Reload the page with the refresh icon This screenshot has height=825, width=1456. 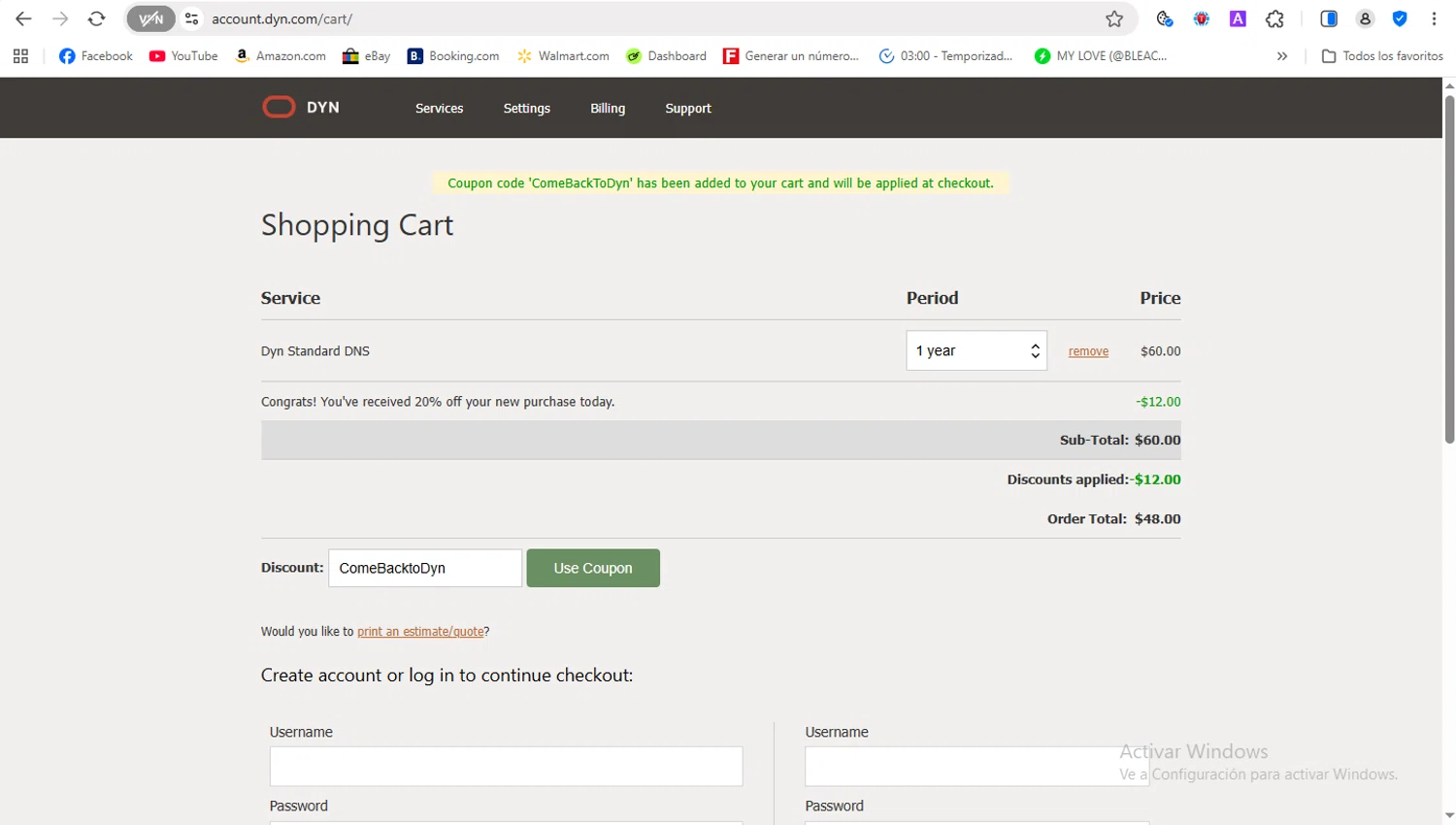pos(96,18)
